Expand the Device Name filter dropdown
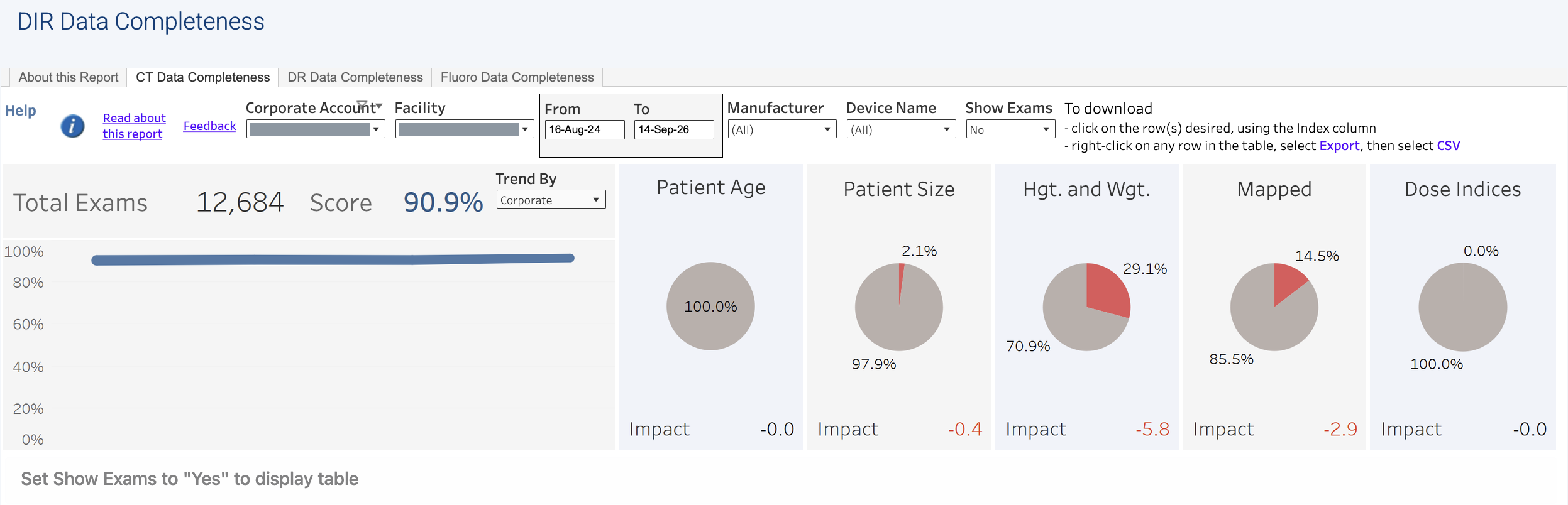 (901, 129)
